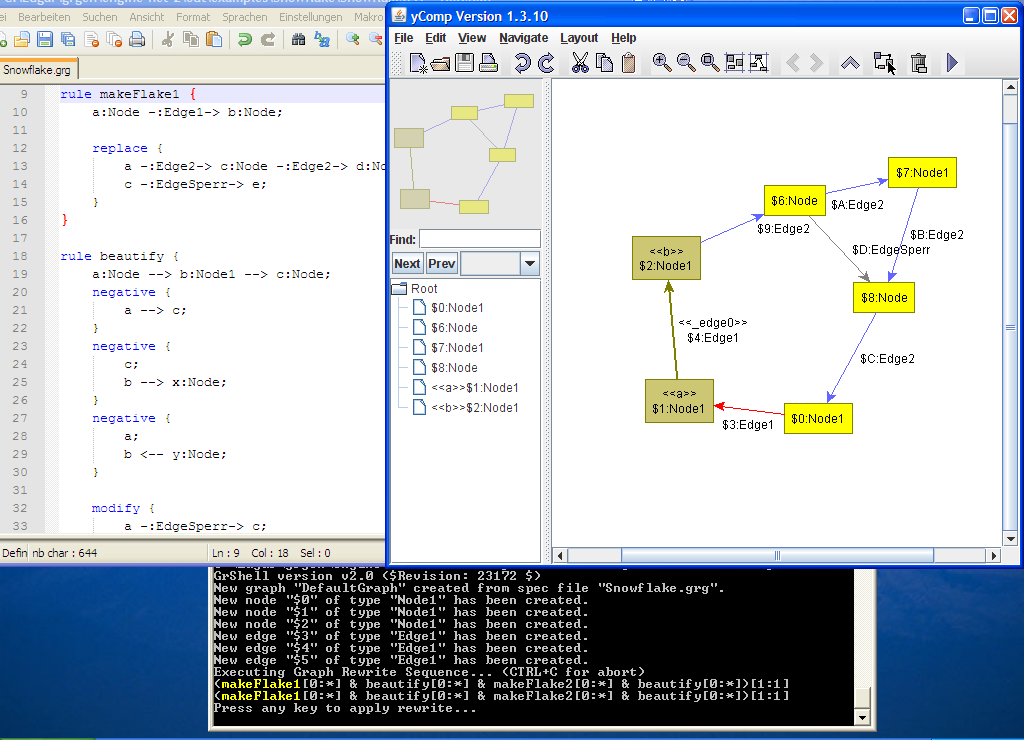Click the yComp save diskette icon
Viewport: 1024px width, 740px height.
465,63
